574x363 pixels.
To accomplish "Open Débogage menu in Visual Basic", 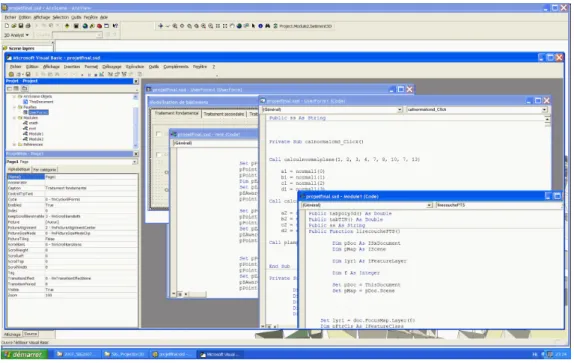I will tap(112, 67).
